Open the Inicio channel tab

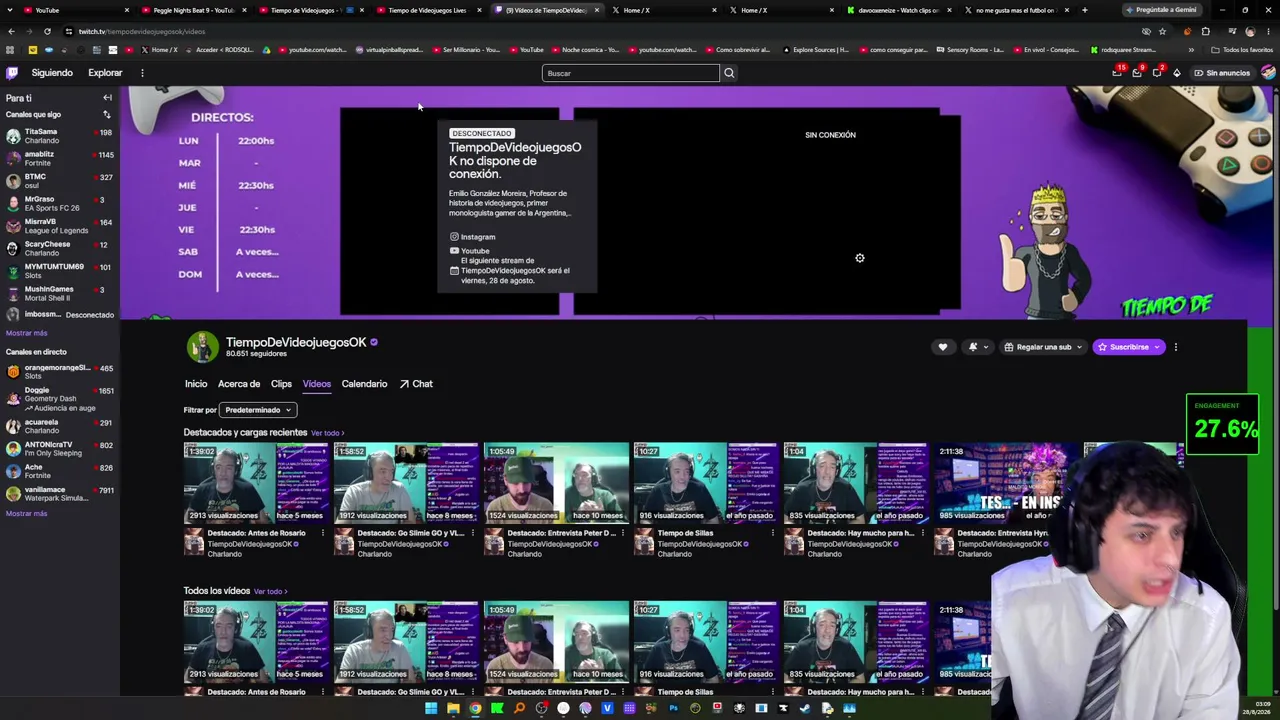point(196,384)
